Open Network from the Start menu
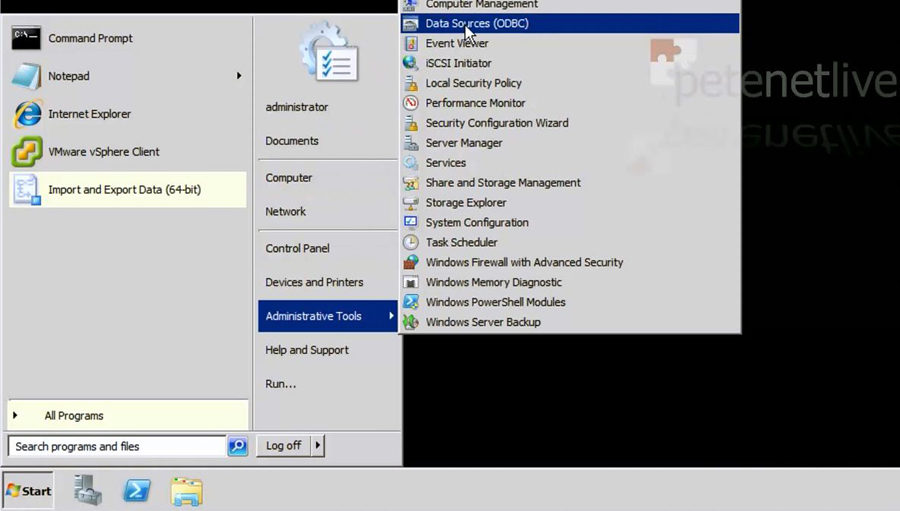Viewport: 900px width, 511px height. (285, 211)
